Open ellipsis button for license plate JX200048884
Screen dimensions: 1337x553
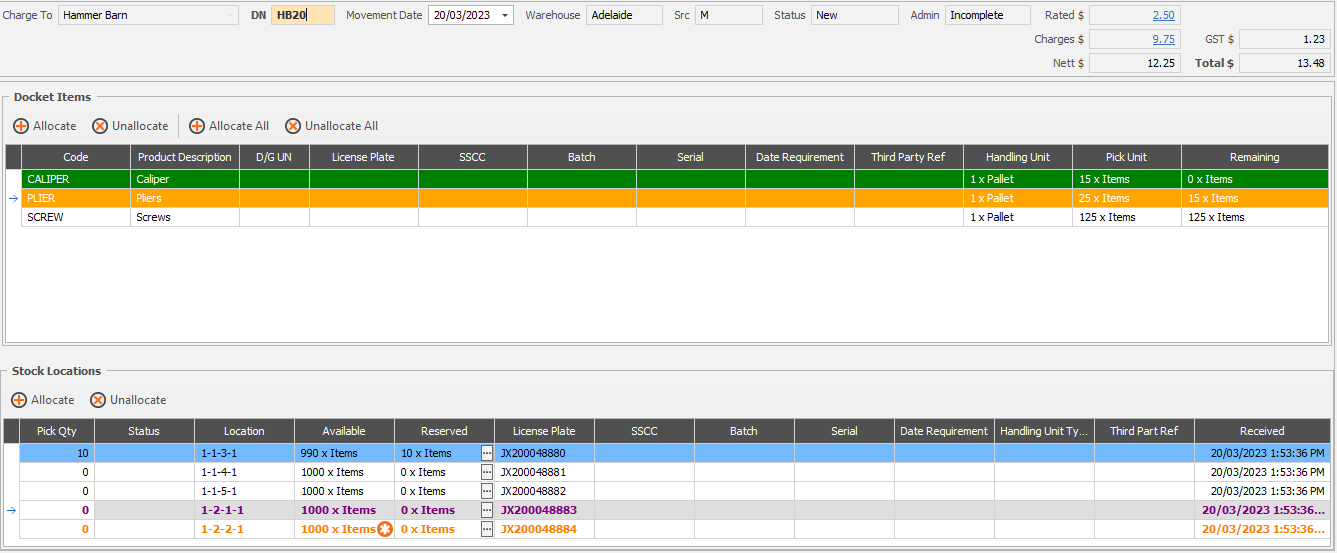pos(487,529)
